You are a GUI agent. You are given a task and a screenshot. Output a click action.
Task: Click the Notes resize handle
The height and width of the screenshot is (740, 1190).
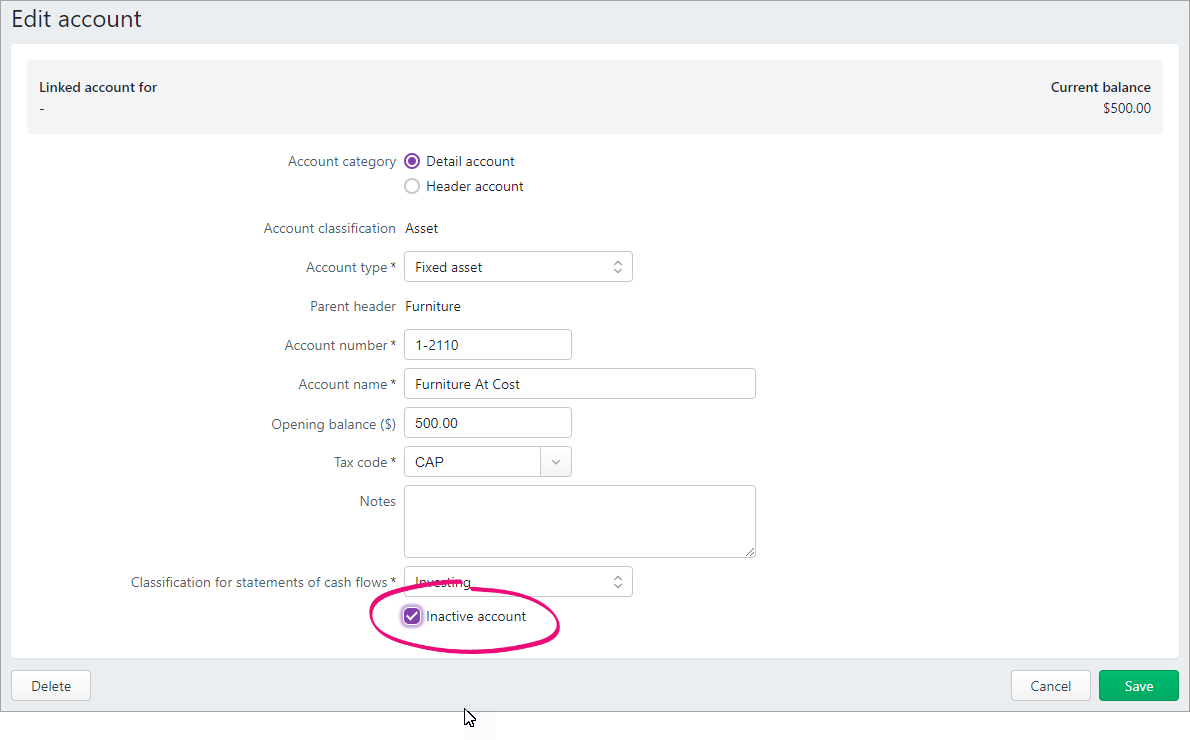[752, 552]
